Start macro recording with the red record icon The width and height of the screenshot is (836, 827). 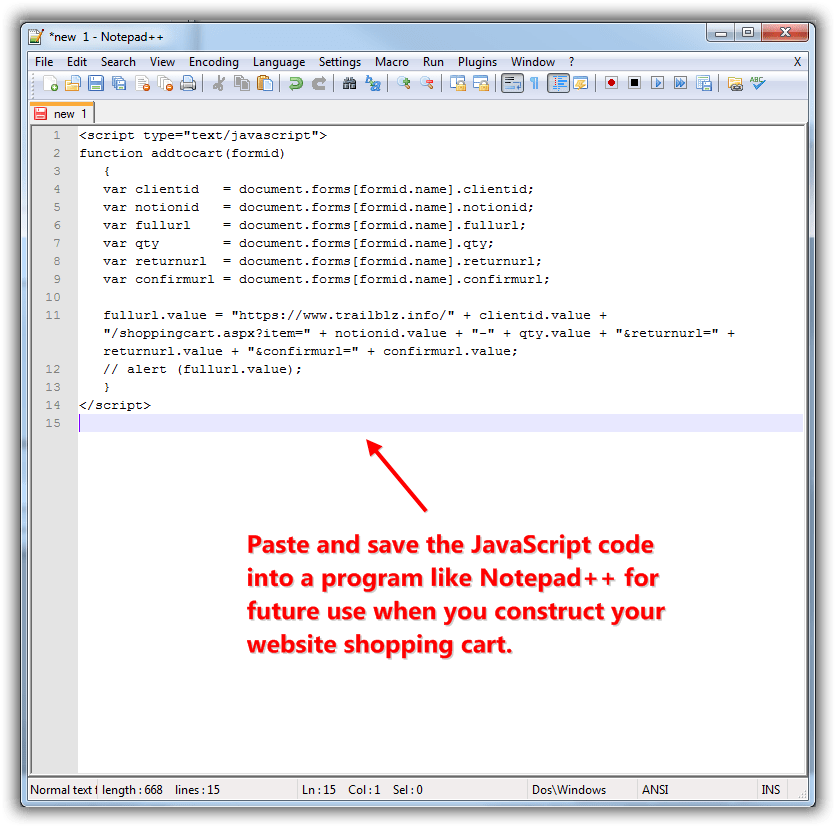611,84
